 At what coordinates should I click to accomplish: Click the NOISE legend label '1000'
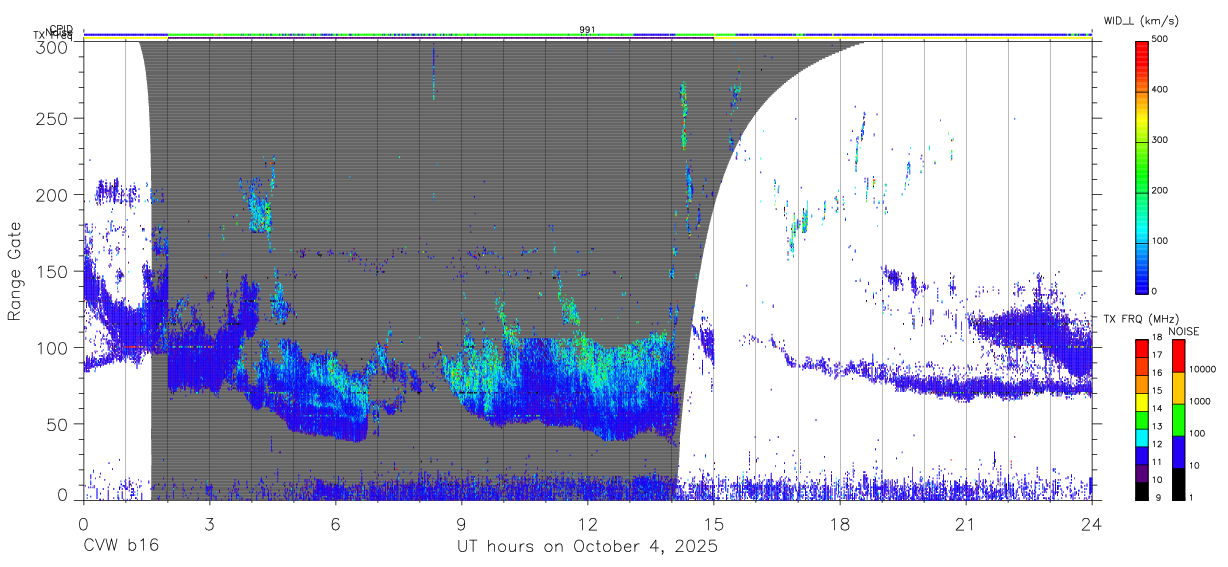tap(1200, 401)
